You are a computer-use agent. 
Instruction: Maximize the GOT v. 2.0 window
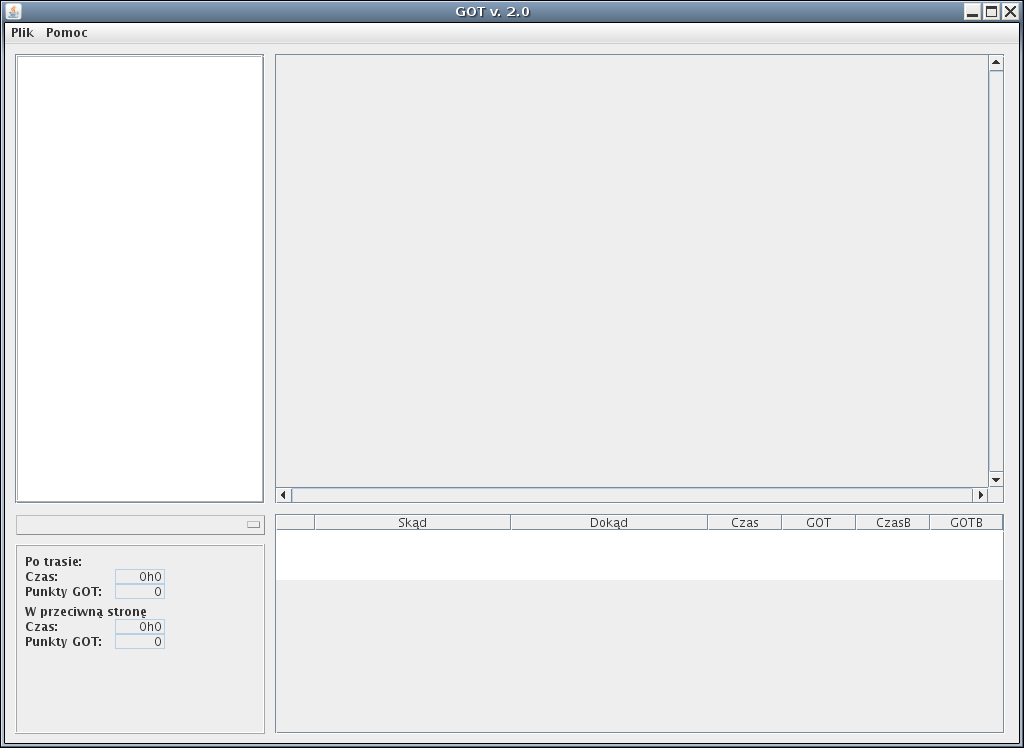pos(991,12)
